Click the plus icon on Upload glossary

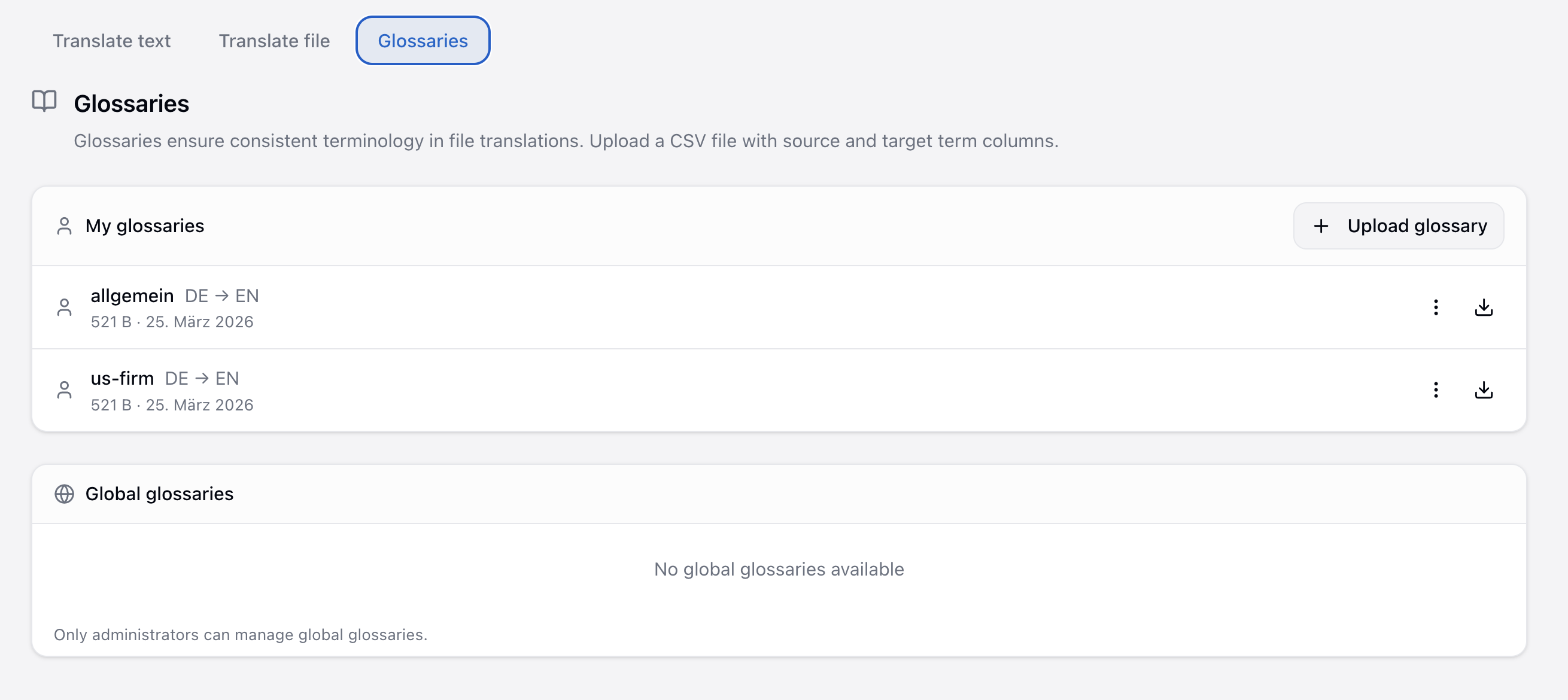[1320, 226]
